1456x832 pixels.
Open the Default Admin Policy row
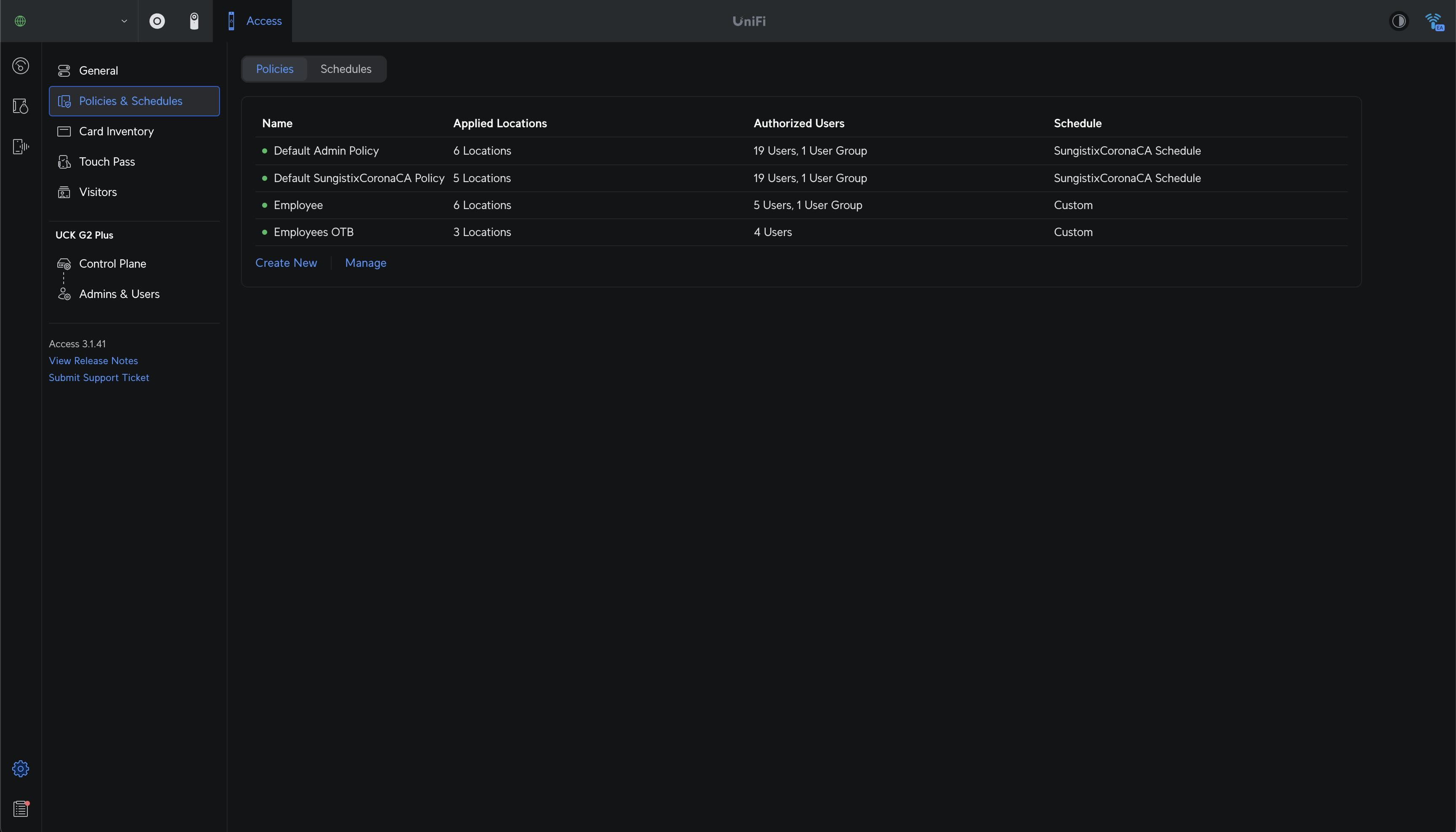point(802,151)
